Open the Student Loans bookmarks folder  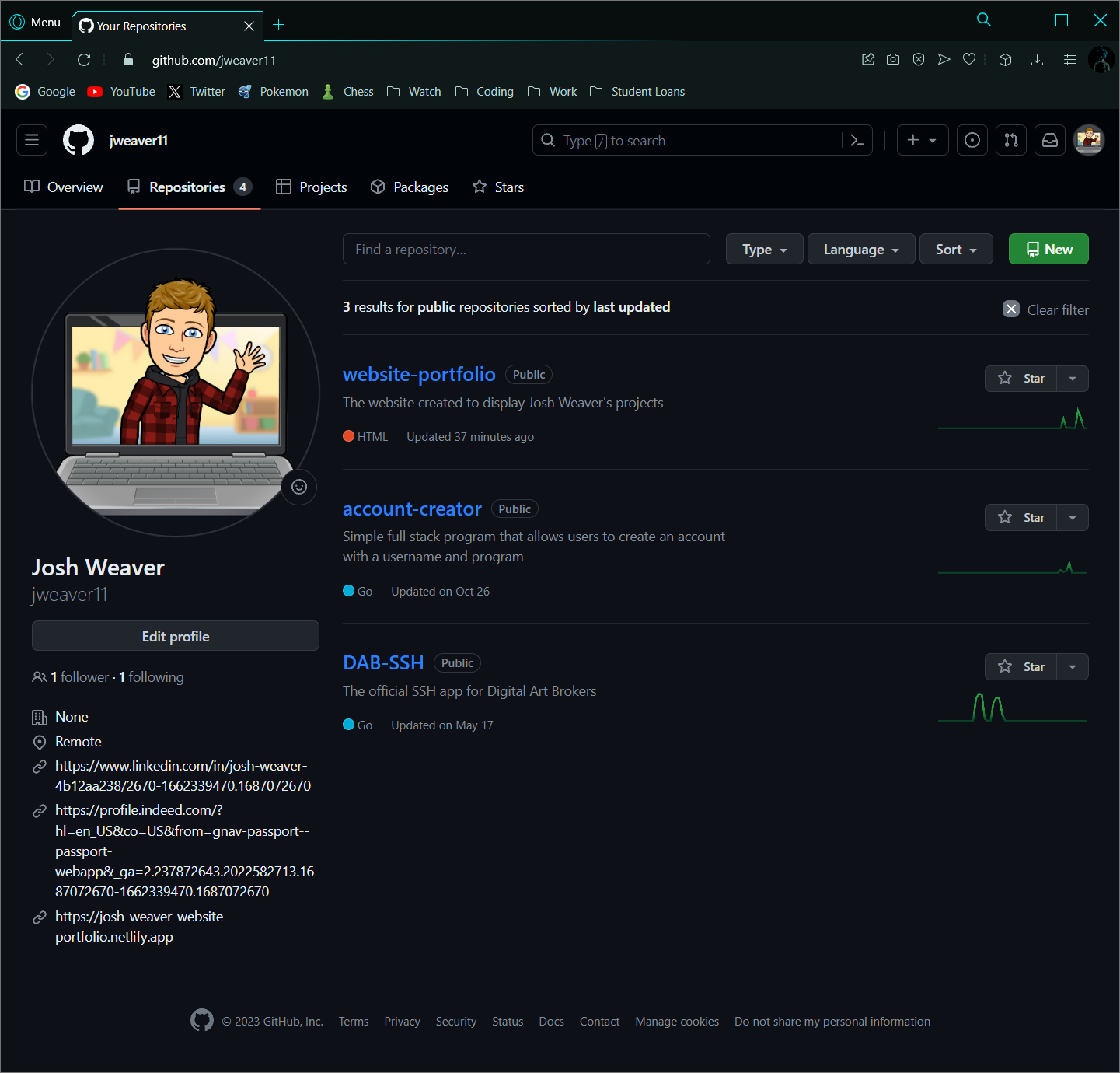(x=637, y=92)
